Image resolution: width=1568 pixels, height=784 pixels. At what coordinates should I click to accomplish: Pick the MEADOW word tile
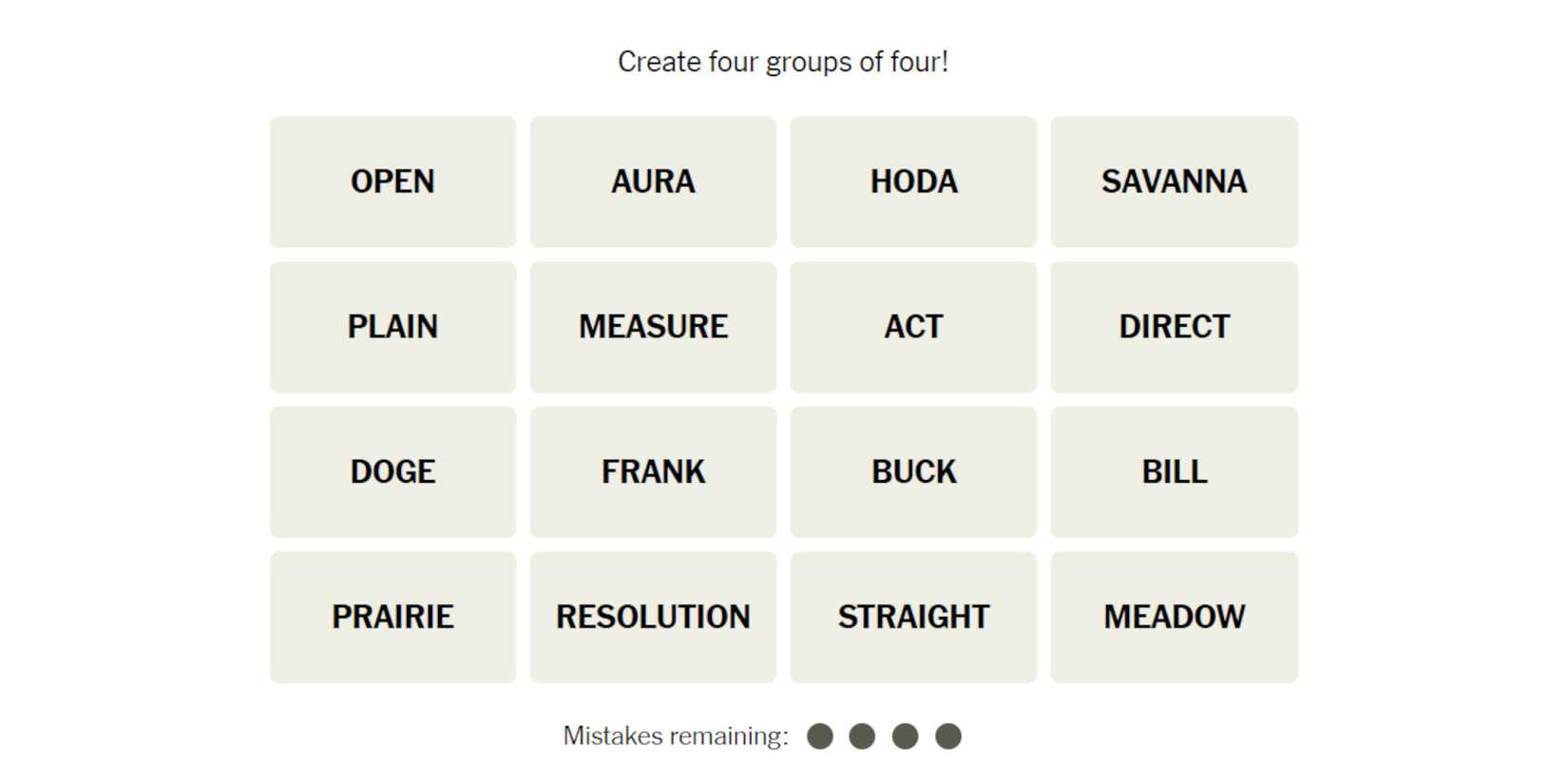(x=1174, y=618)
